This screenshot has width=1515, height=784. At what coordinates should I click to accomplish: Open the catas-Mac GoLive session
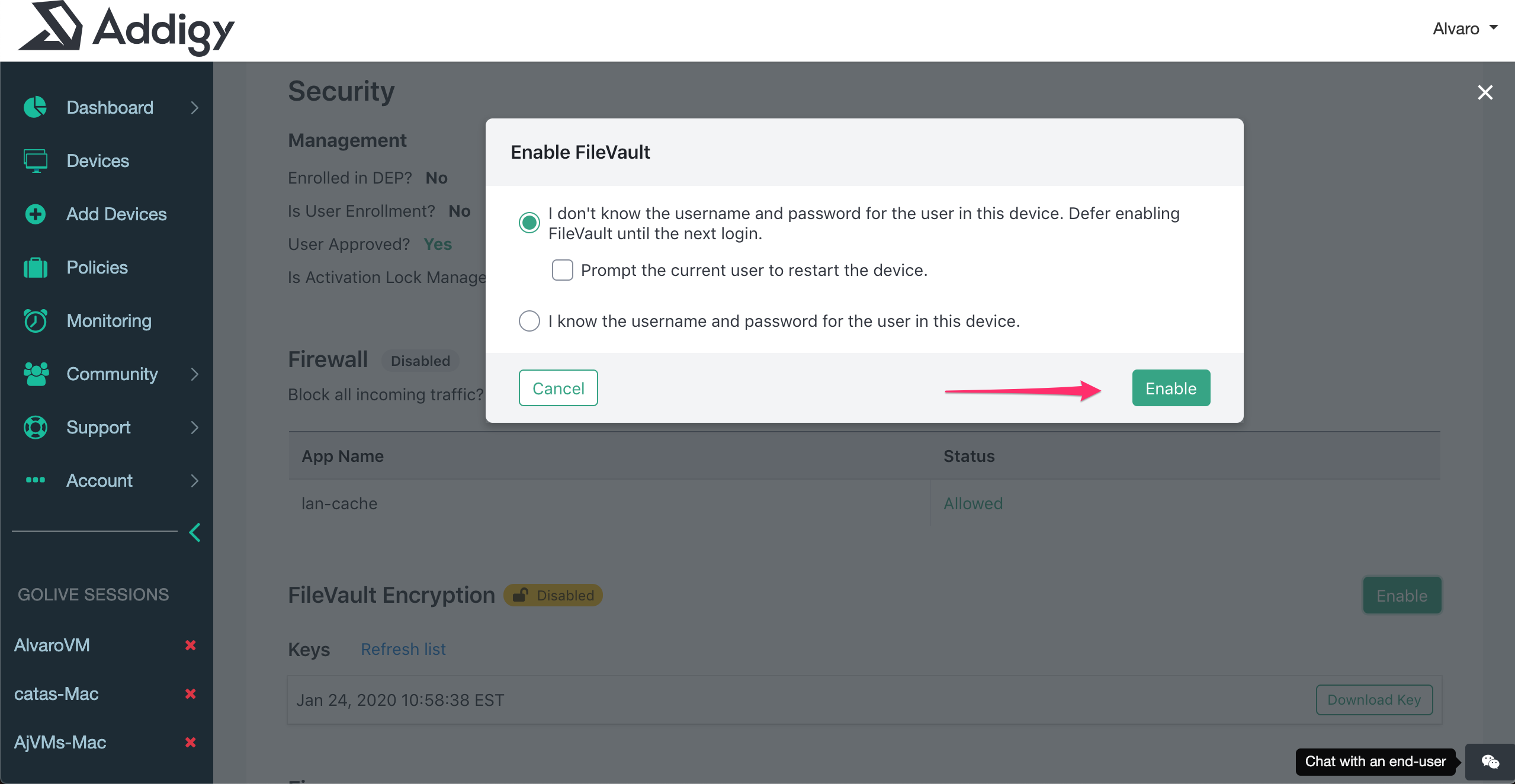(x=56, y=693)
